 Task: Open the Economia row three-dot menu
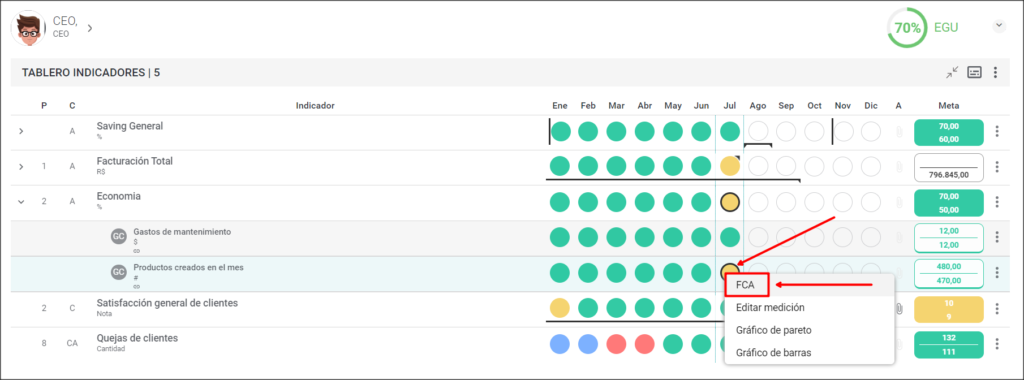coord(997,202)
